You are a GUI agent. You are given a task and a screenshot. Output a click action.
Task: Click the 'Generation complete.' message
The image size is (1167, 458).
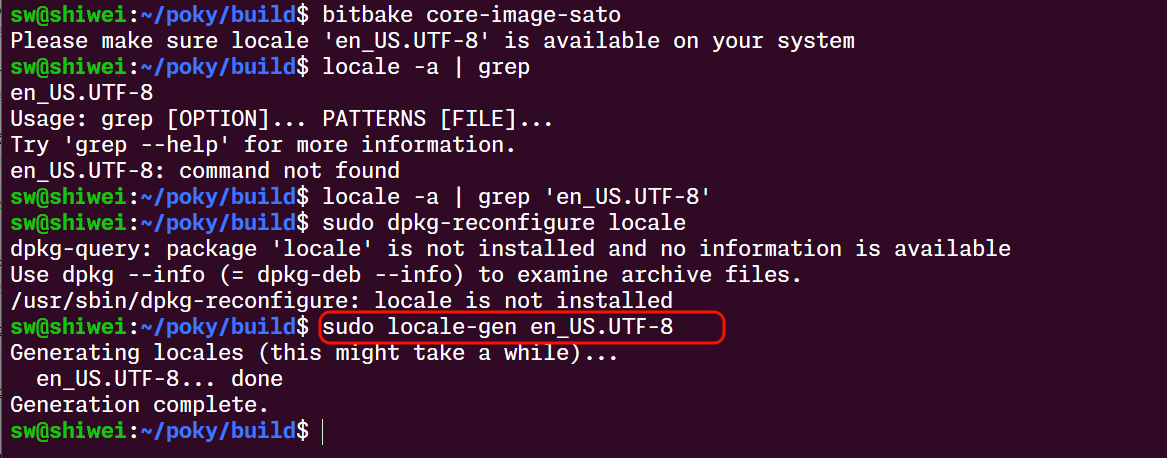point(140,405)
